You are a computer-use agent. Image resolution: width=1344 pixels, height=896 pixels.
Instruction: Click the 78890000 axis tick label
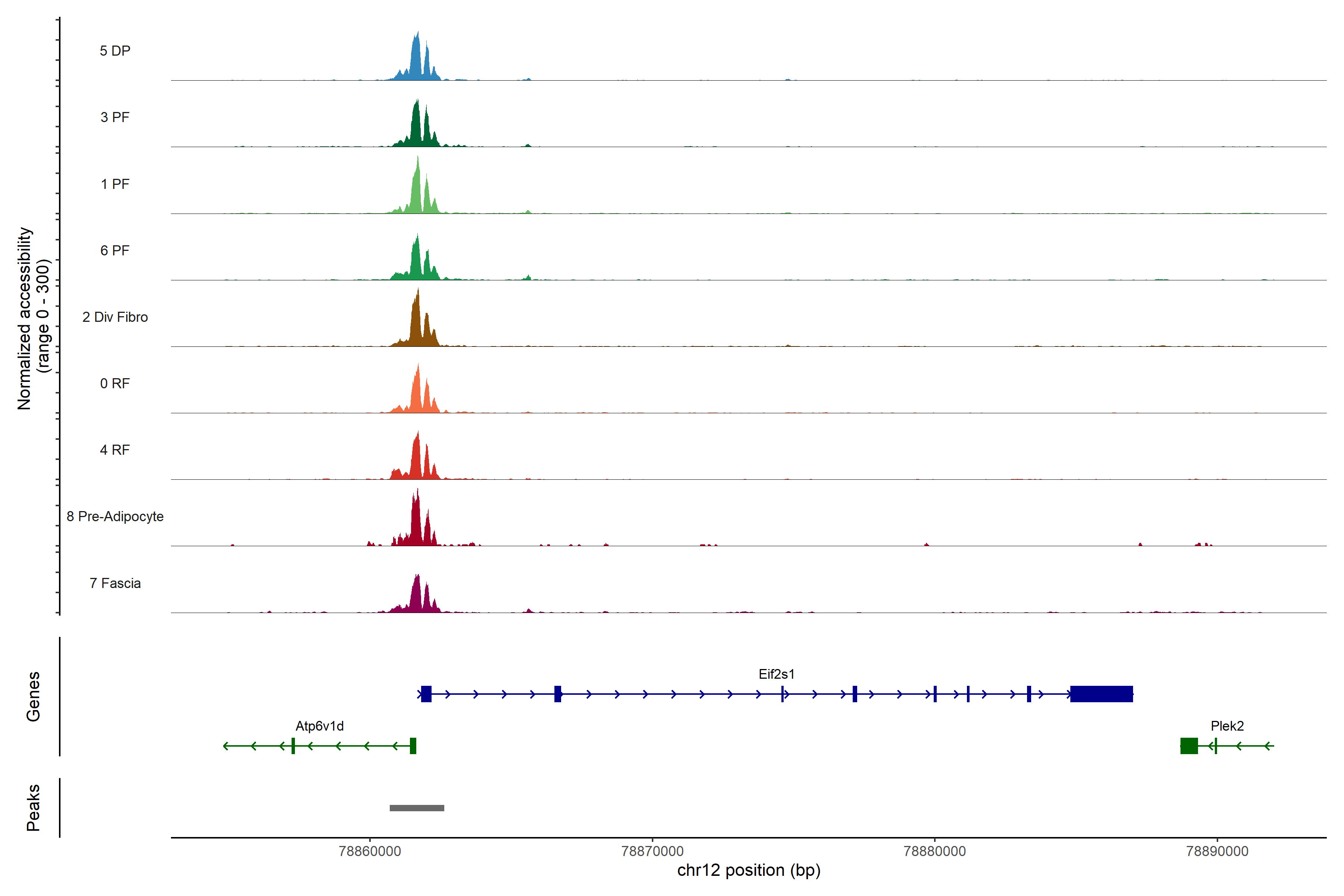click(1217, 851)
